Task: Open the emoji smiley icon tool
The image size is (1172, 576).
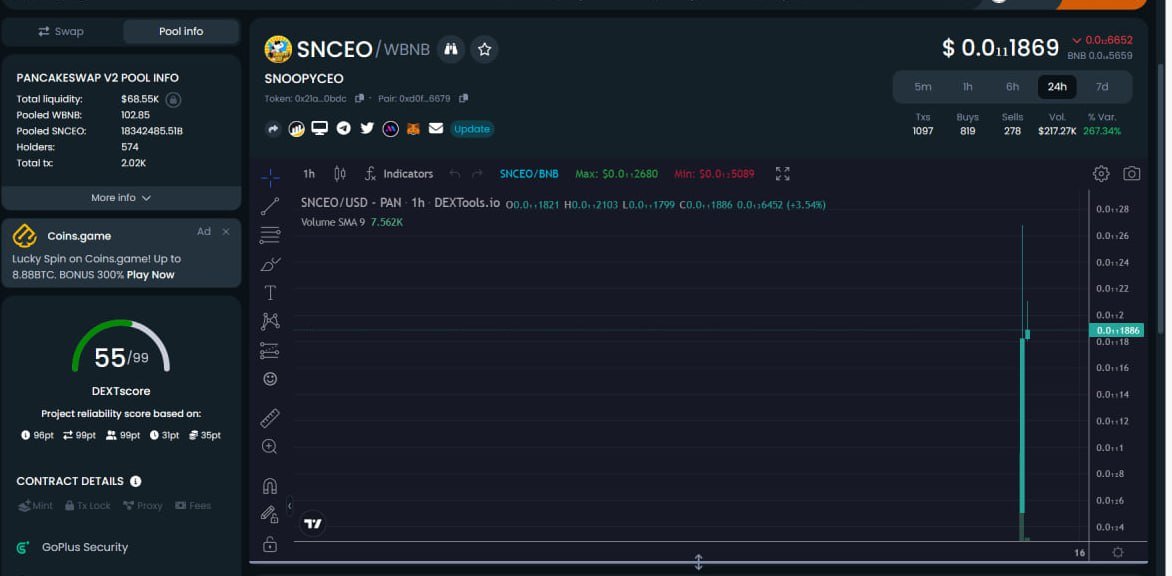Action: coord(270,379)
